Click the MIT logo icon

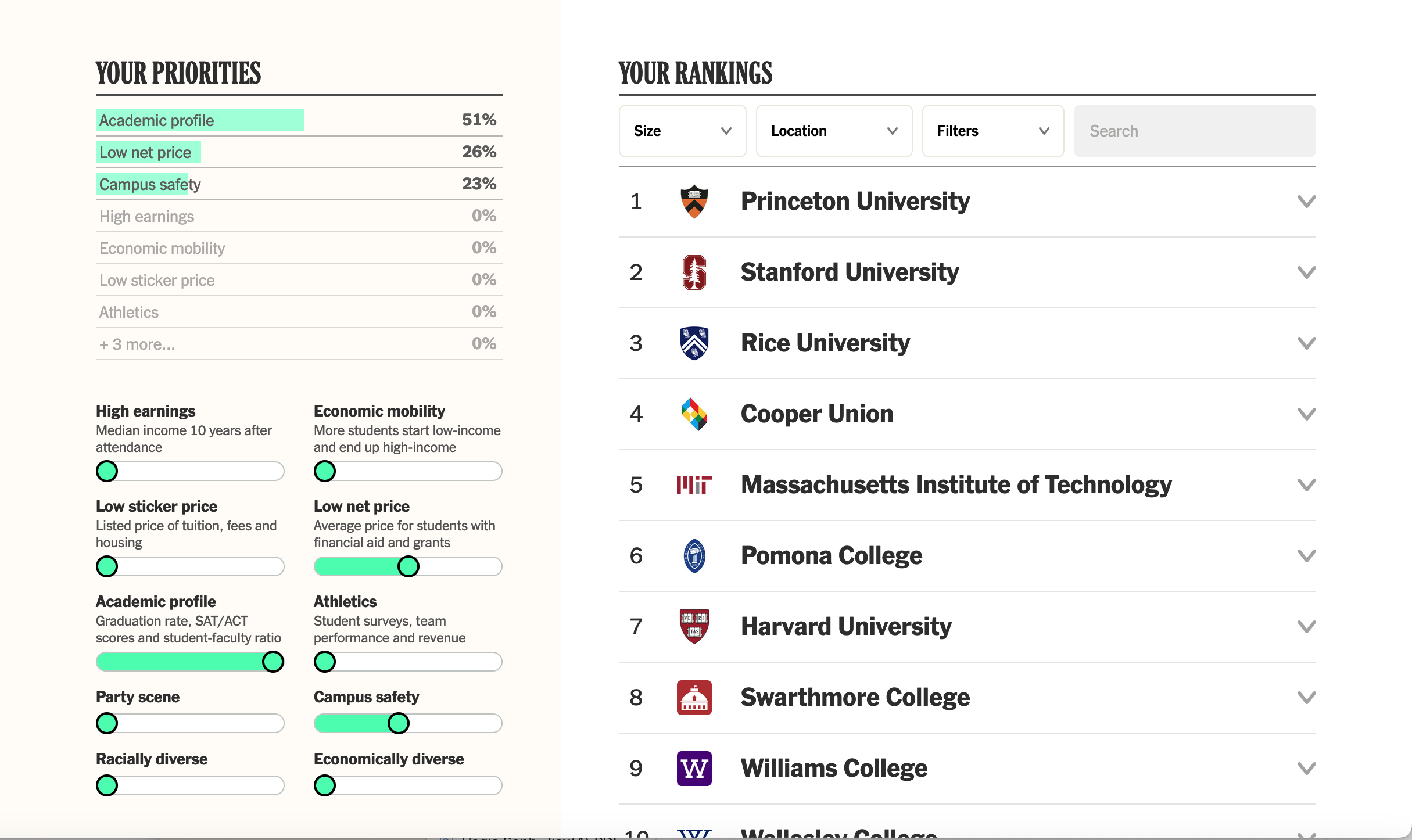tap(694, 485)
